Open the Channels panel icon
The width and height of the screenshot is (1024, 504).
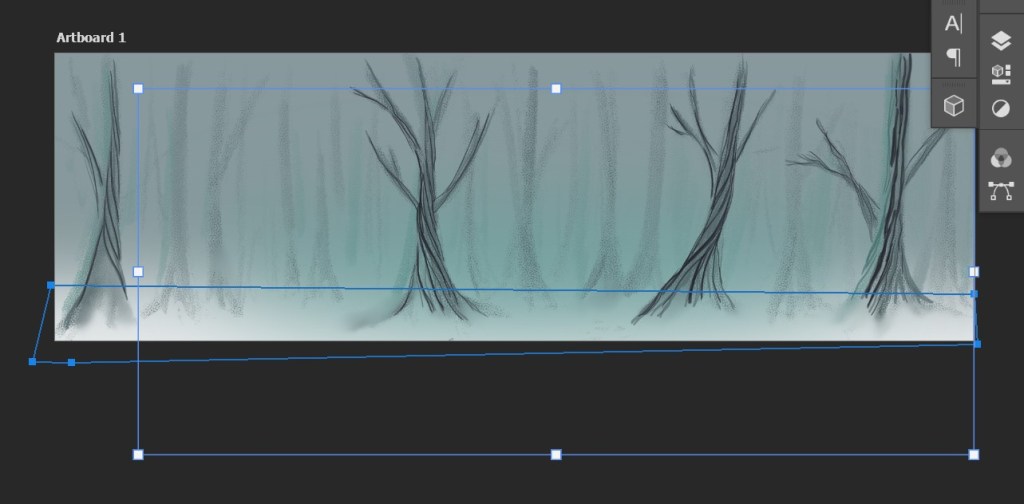click(x=1000, y=158)
